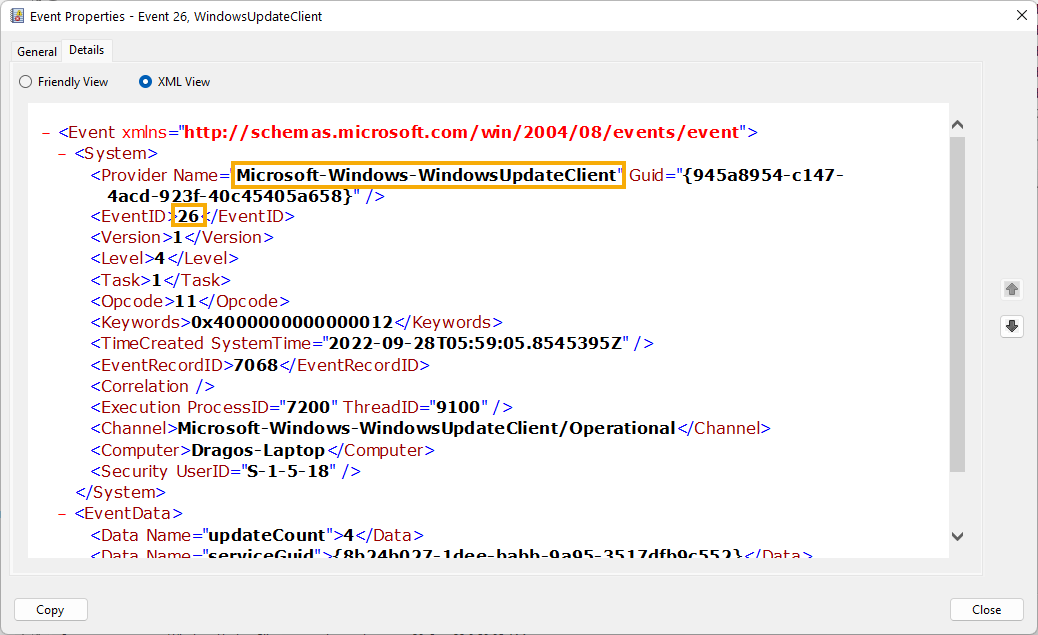Click the XML pane scroll down arrow
This screenshot has height=635, width=1038.
957,536
